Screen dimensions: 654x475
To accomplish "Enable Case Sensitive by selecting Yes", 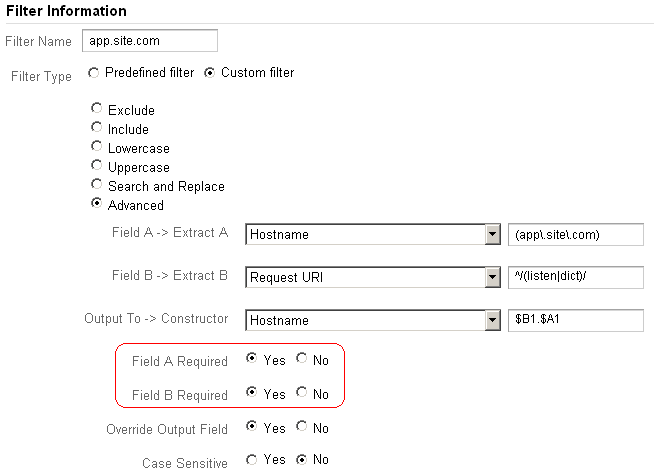I will click(252, 462).
